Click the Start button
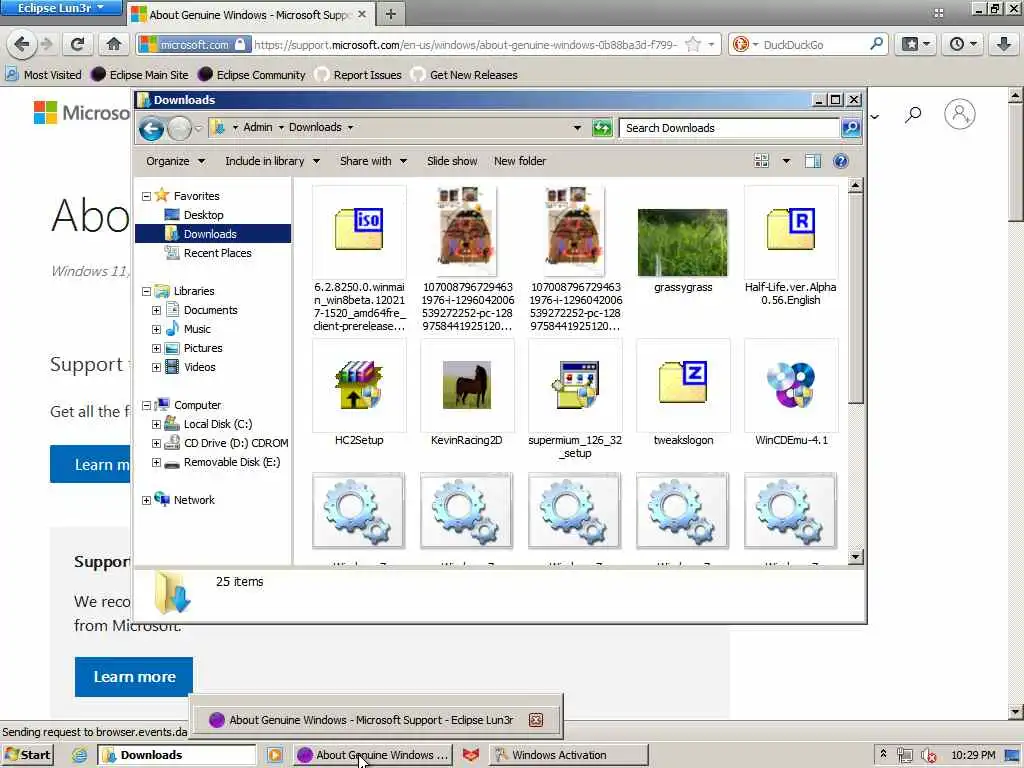1024x768 pixels. click(x=27, y=755)
